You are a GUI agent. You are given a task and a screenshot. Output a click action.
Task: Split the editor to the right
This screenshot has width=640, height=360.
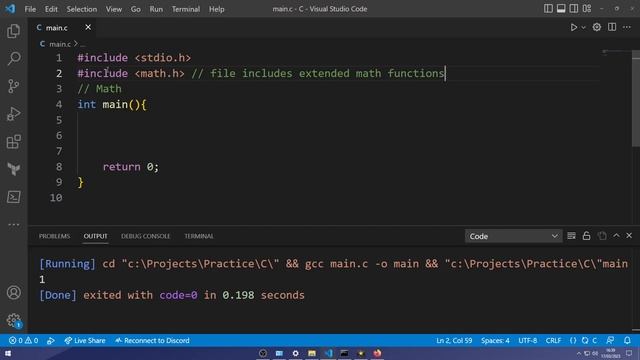[x=612, y=27]
